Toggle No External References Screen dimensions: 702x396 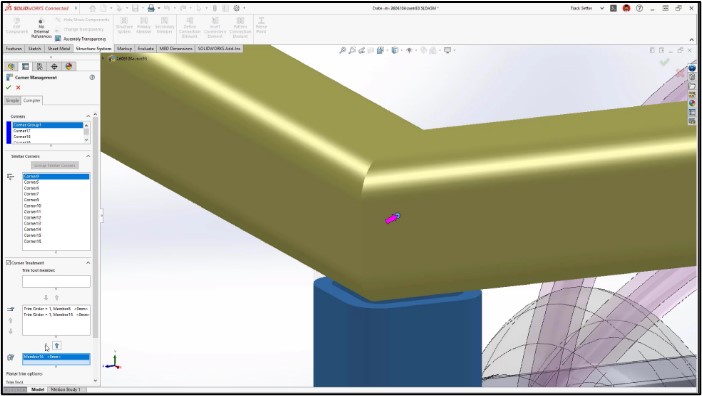pyautogui.click(x=41, y=28)
